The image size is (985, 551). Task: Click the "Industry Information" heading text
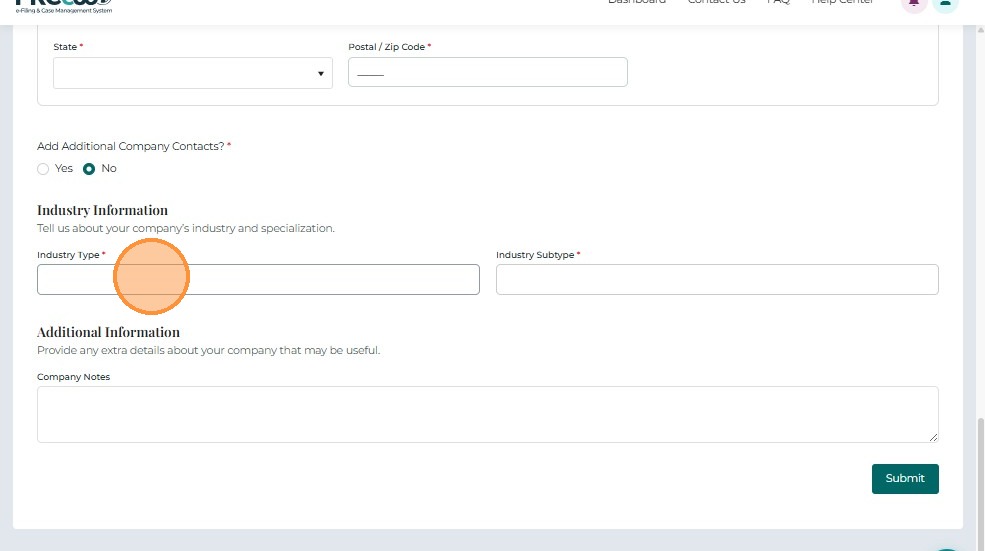(x=102, y=210)
